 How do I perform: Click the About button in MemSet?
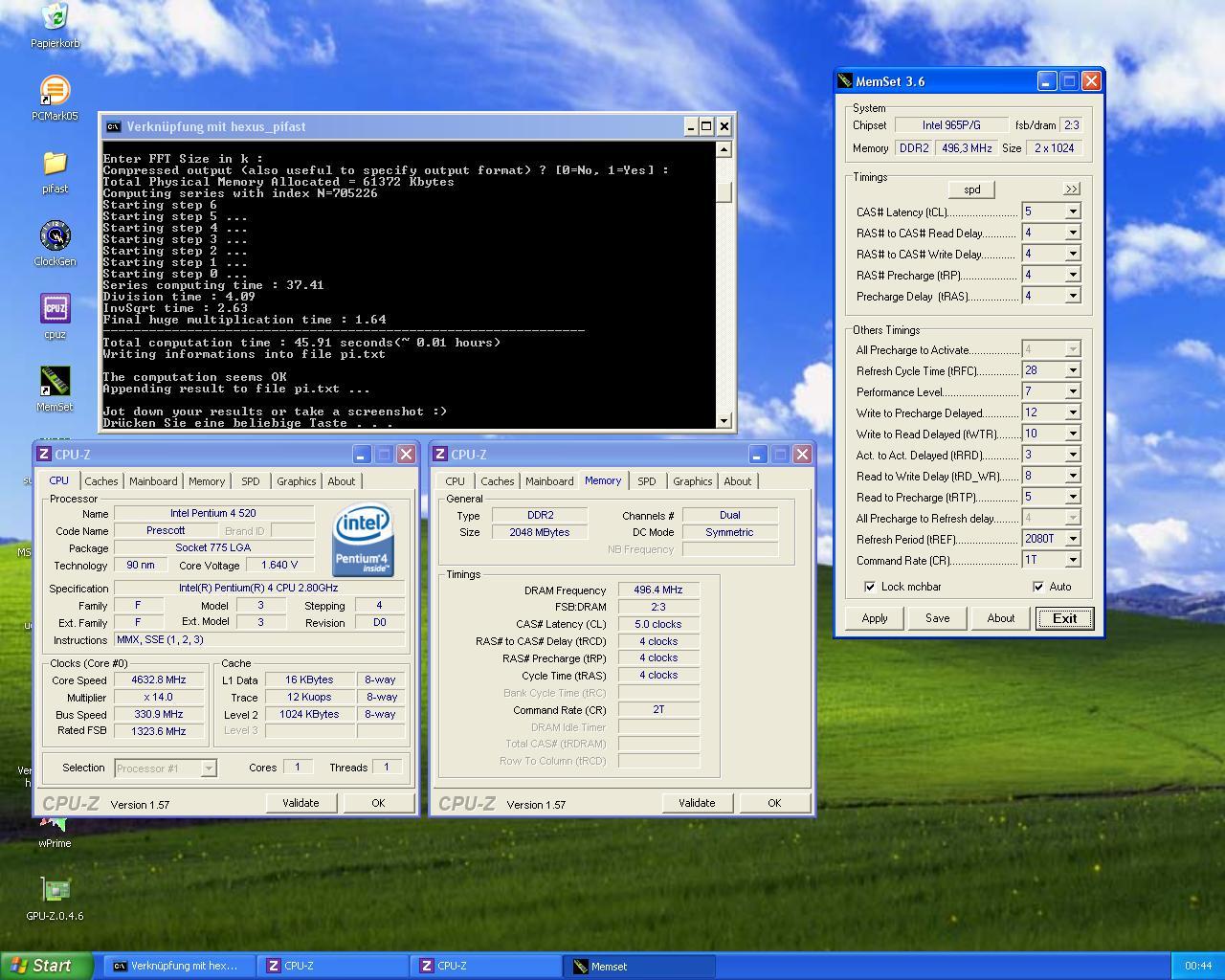pyautogui.click(x=1001, y=618)
